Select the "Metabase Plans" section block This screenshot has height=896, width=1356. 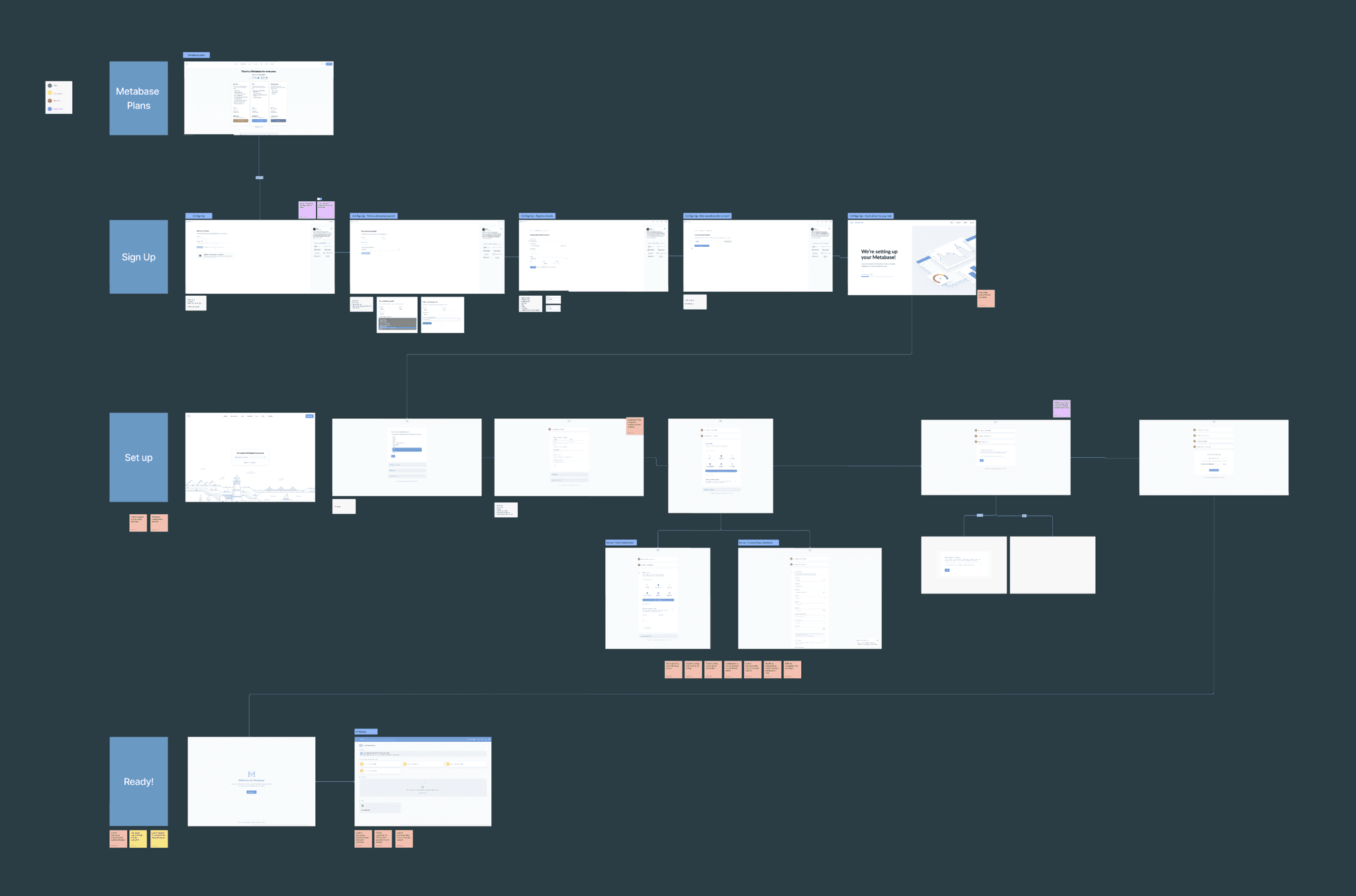pyautogui.click(x=138, y=98)
